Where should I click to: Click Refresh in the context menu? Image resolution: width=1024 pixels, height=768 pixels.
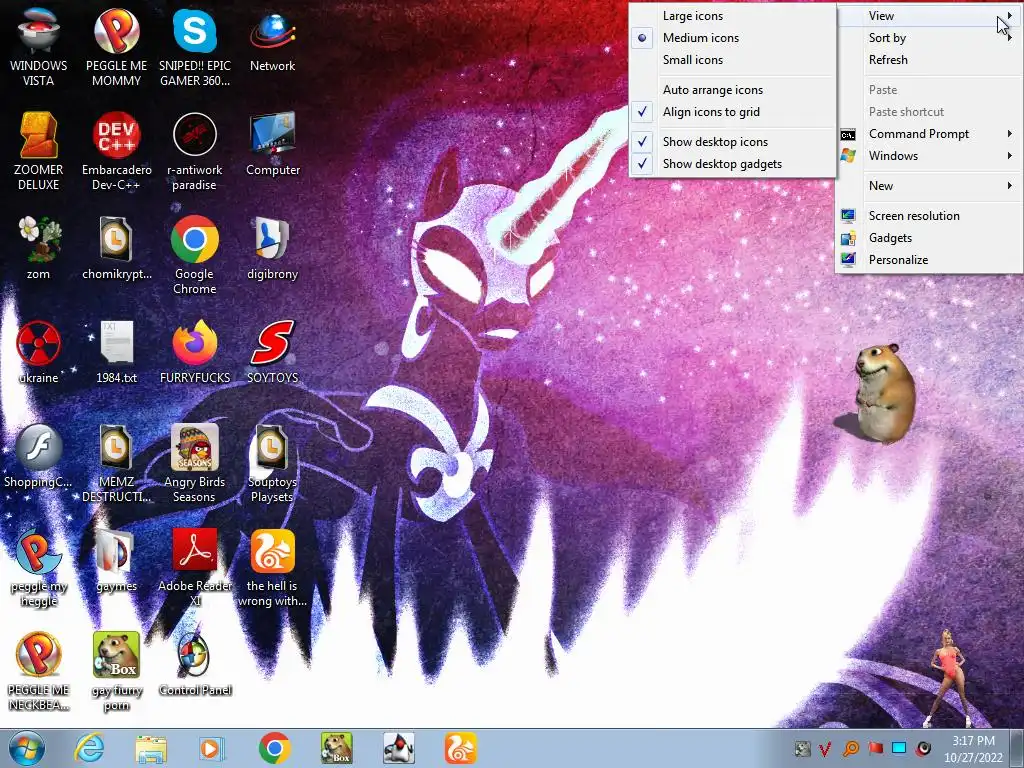point(929,59)
